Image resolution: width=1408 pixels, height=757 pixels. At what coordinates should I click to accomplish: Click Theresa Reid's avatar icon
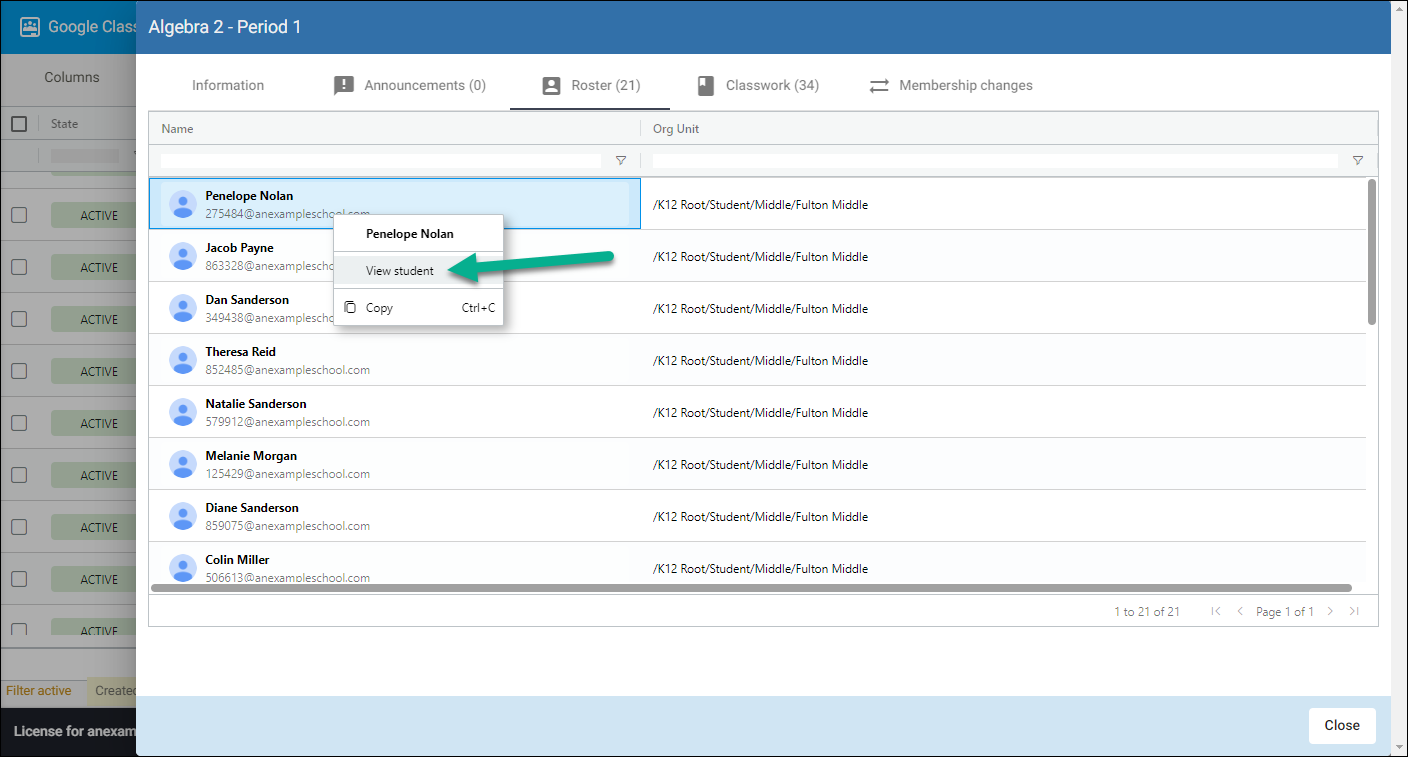point(182,360)
